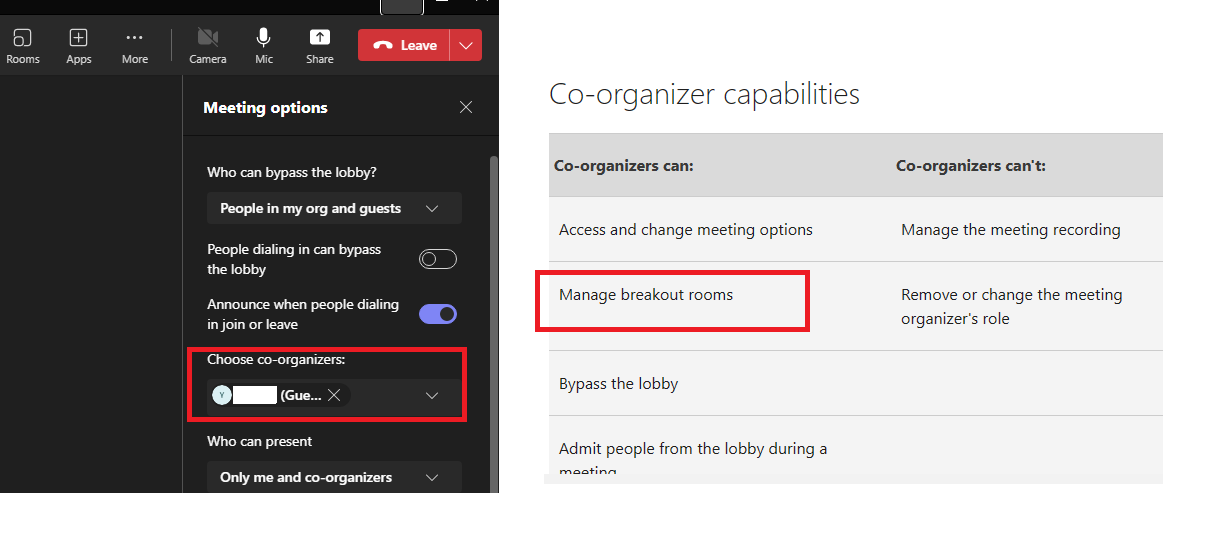Select 'Bypass the lobby' table cell
The image size is (1205, 534).
click(x=618, y=383)
